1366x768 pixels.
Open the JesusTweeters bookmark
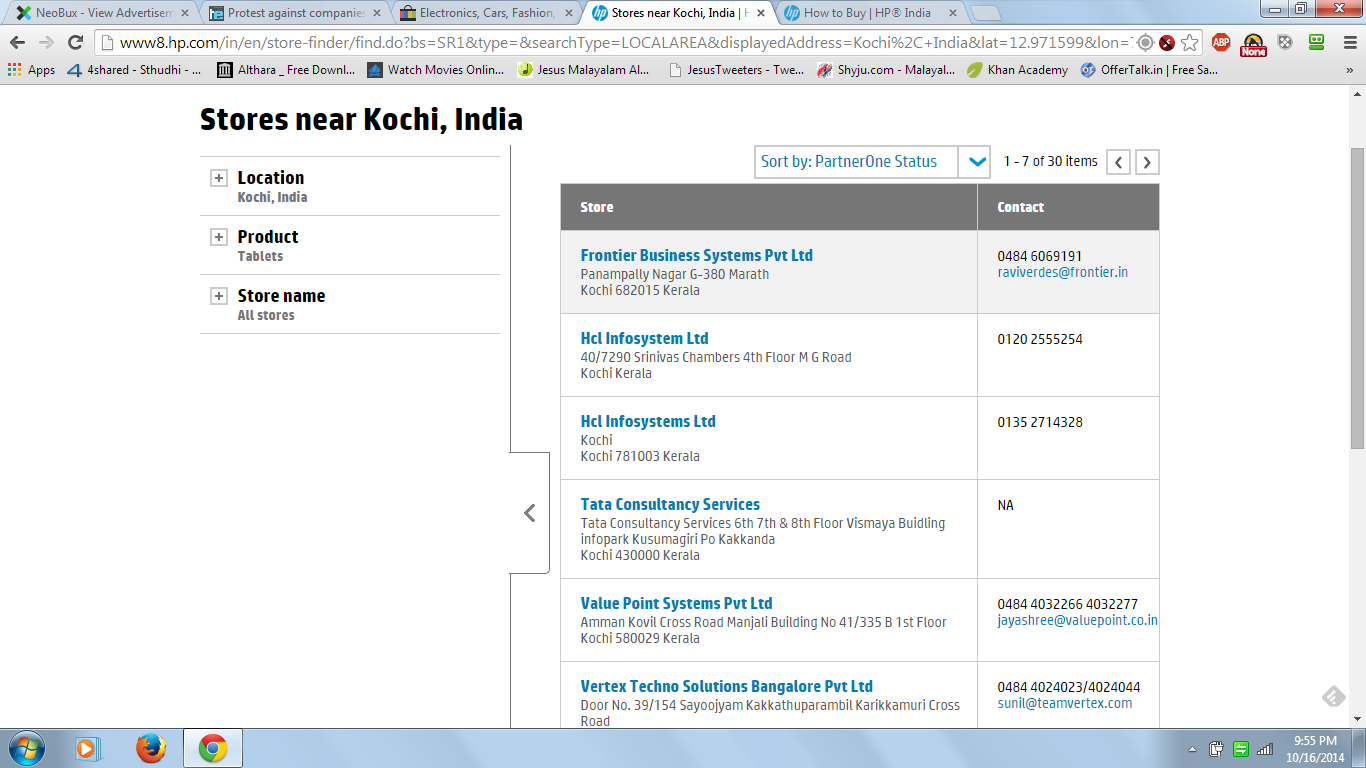[x=735, y=70]
